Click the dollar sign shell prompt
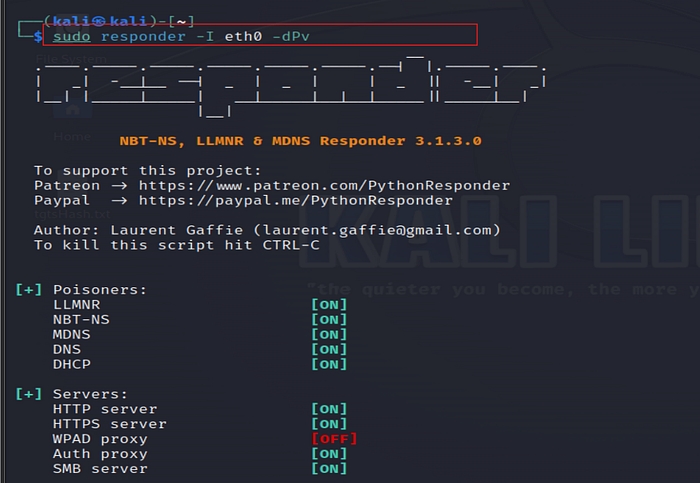Screen dimensions: 700x483 click(x=38, y=36)
